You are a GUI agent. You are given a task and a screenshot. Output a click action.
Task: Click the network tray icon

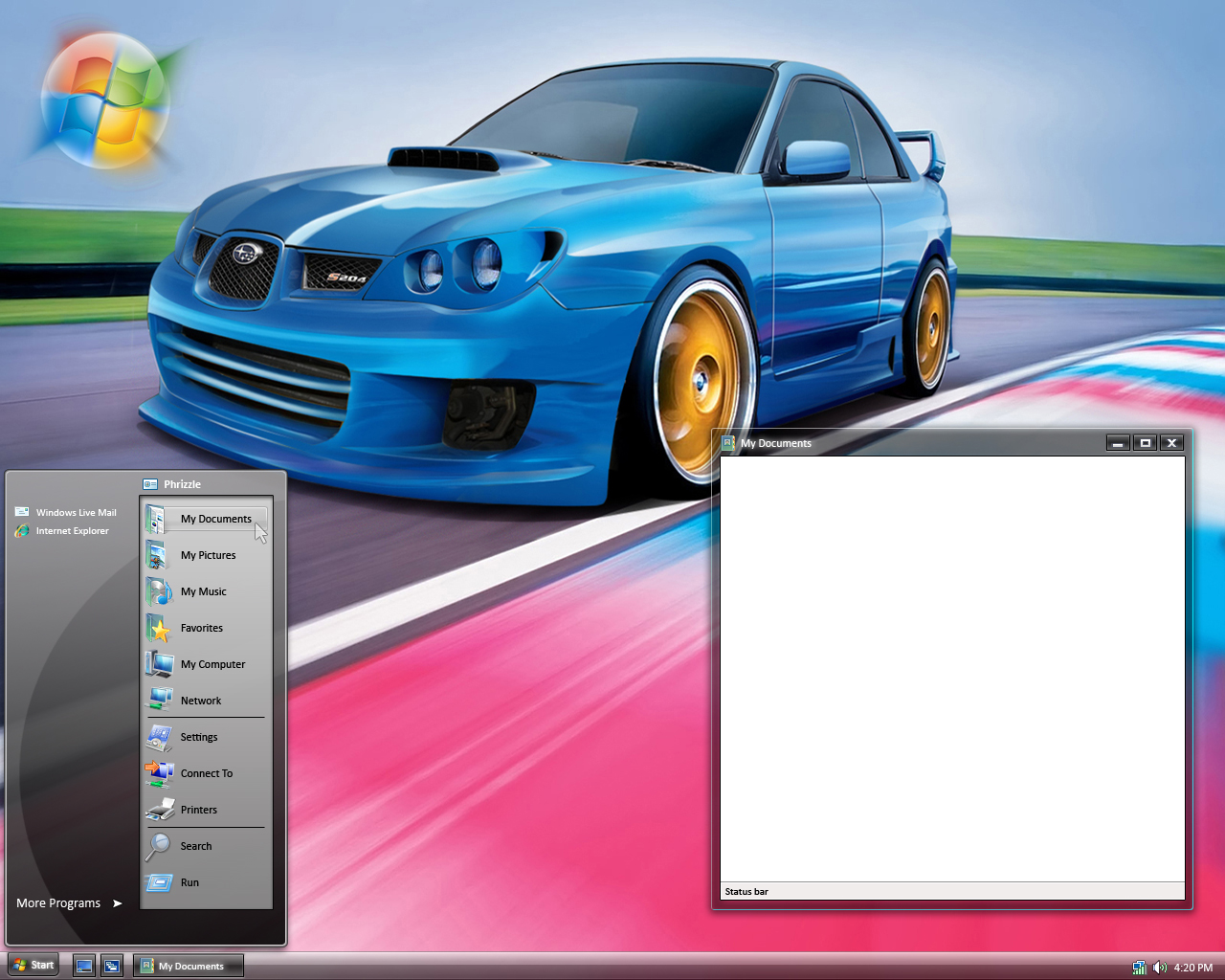(x=1139, y=968)
